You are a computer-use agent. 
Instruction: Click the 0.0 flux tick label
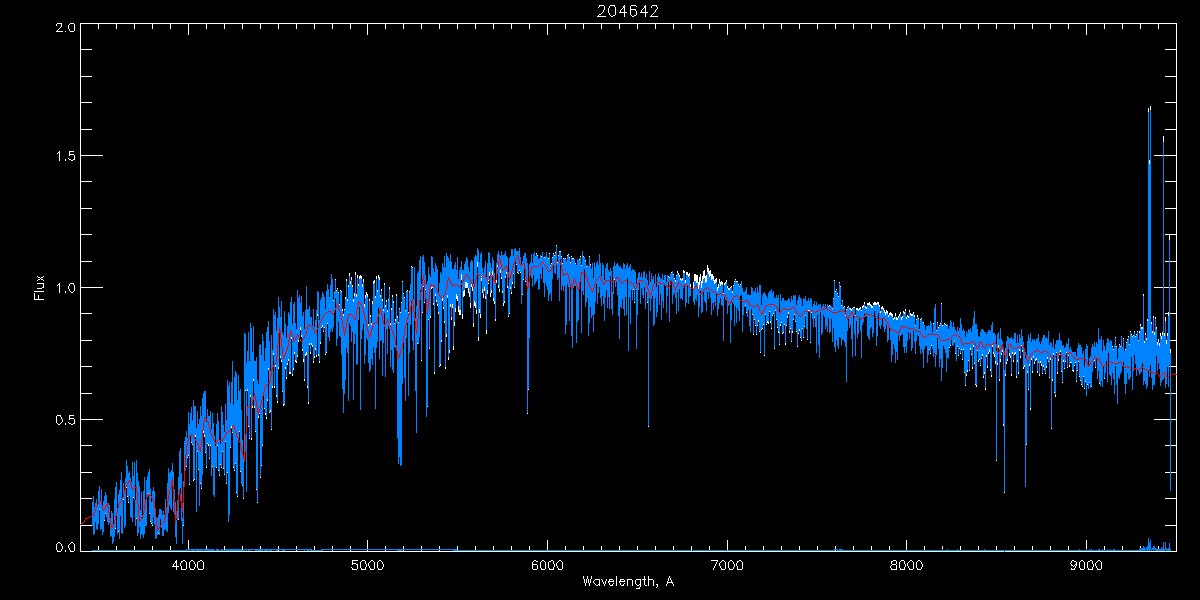(x=64, y=547)
